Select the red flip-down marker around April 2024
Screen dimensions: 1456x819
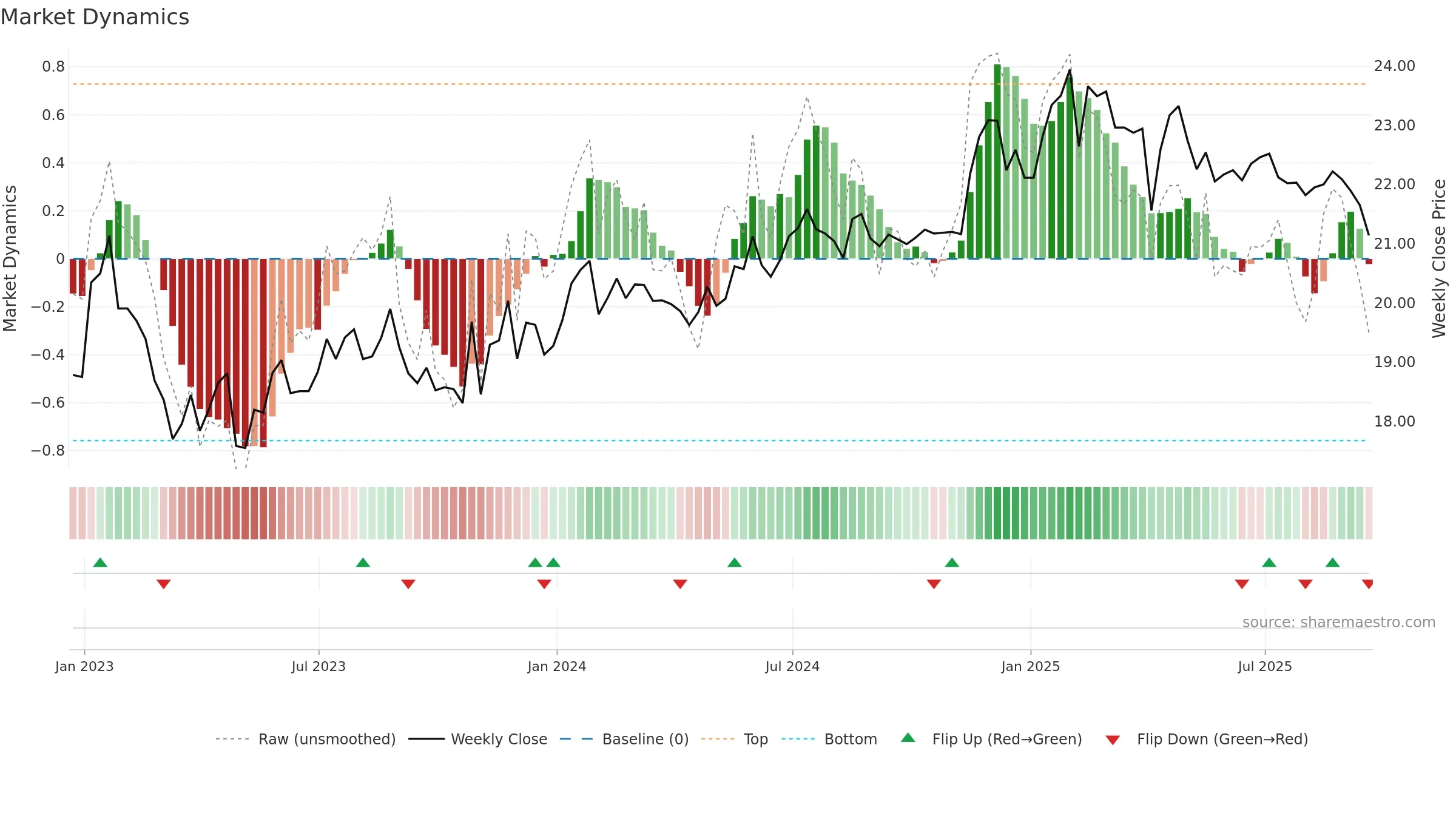tap(680, 584)
